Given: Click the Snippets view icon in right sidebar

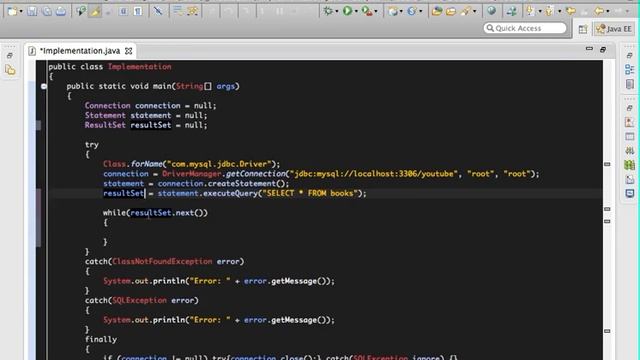Looking at the screenshot, I should [x=630, y=179].
